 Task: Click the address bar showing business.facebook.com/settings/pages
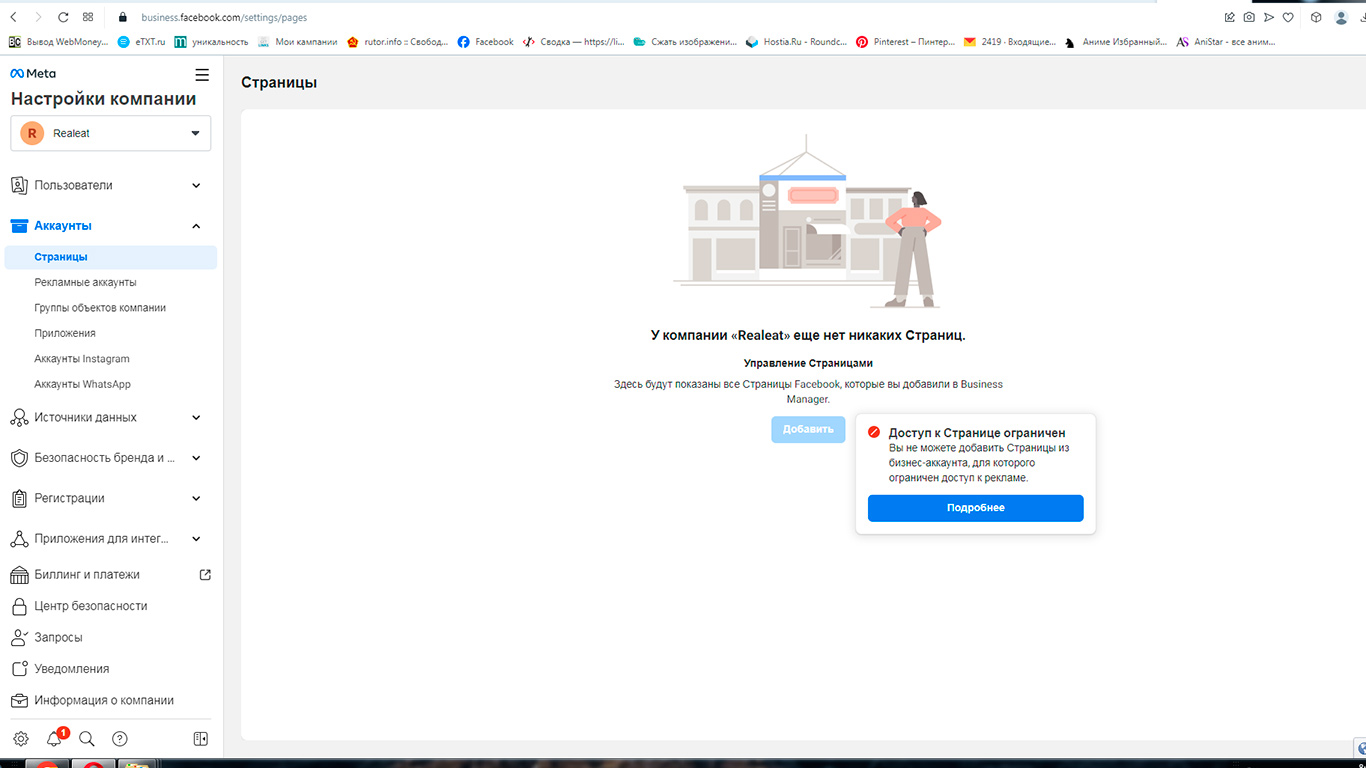[224, 17]
